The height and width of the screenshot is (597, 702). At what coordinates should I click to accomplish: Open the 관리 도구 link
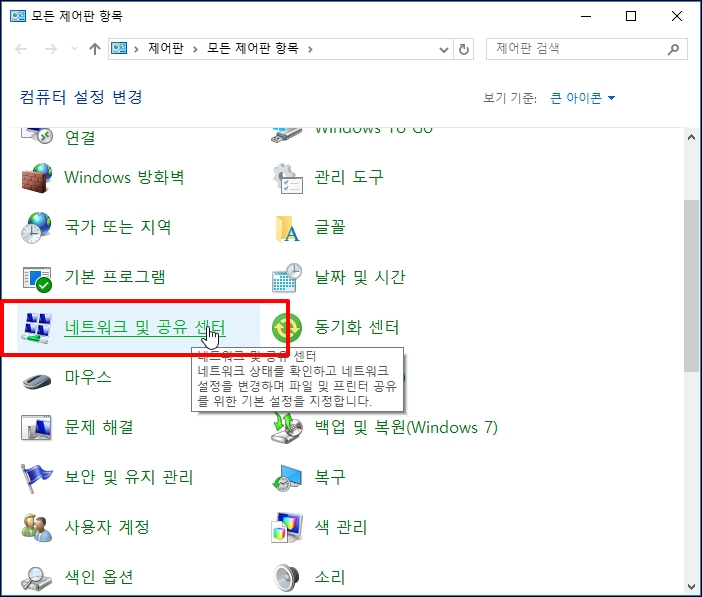click(x=349, y=177)
